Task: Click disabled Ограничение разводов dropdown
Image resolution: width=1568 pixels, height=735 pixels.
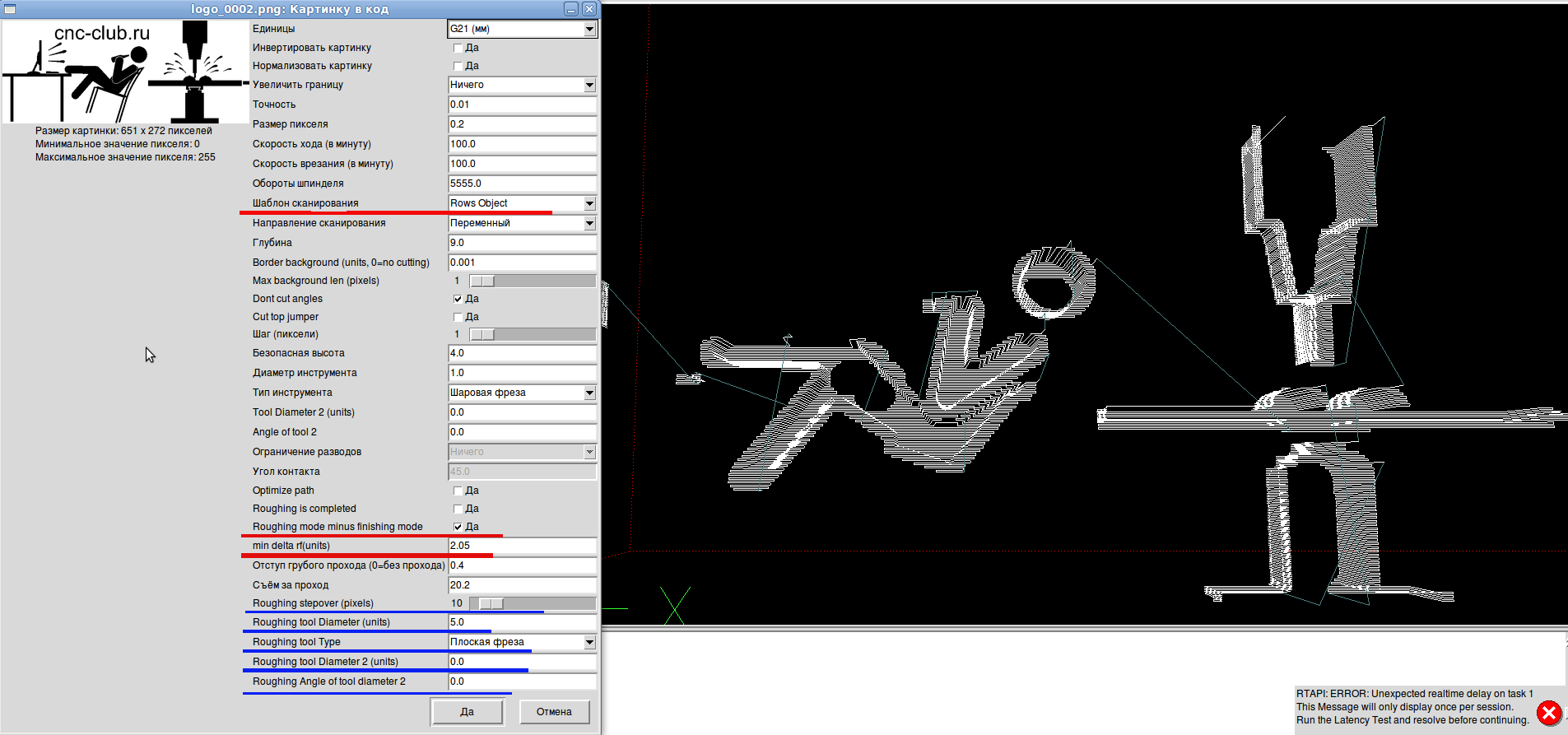Action: tap(522, 452)
